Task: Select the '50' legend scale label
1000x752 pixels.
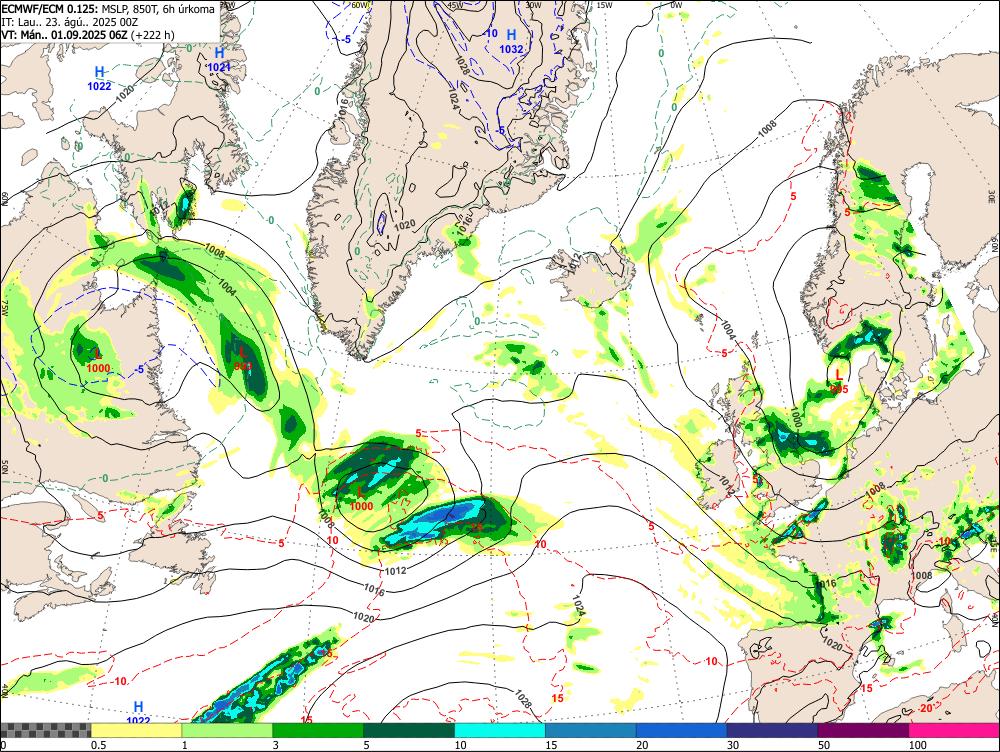Action: coord(824,744)
